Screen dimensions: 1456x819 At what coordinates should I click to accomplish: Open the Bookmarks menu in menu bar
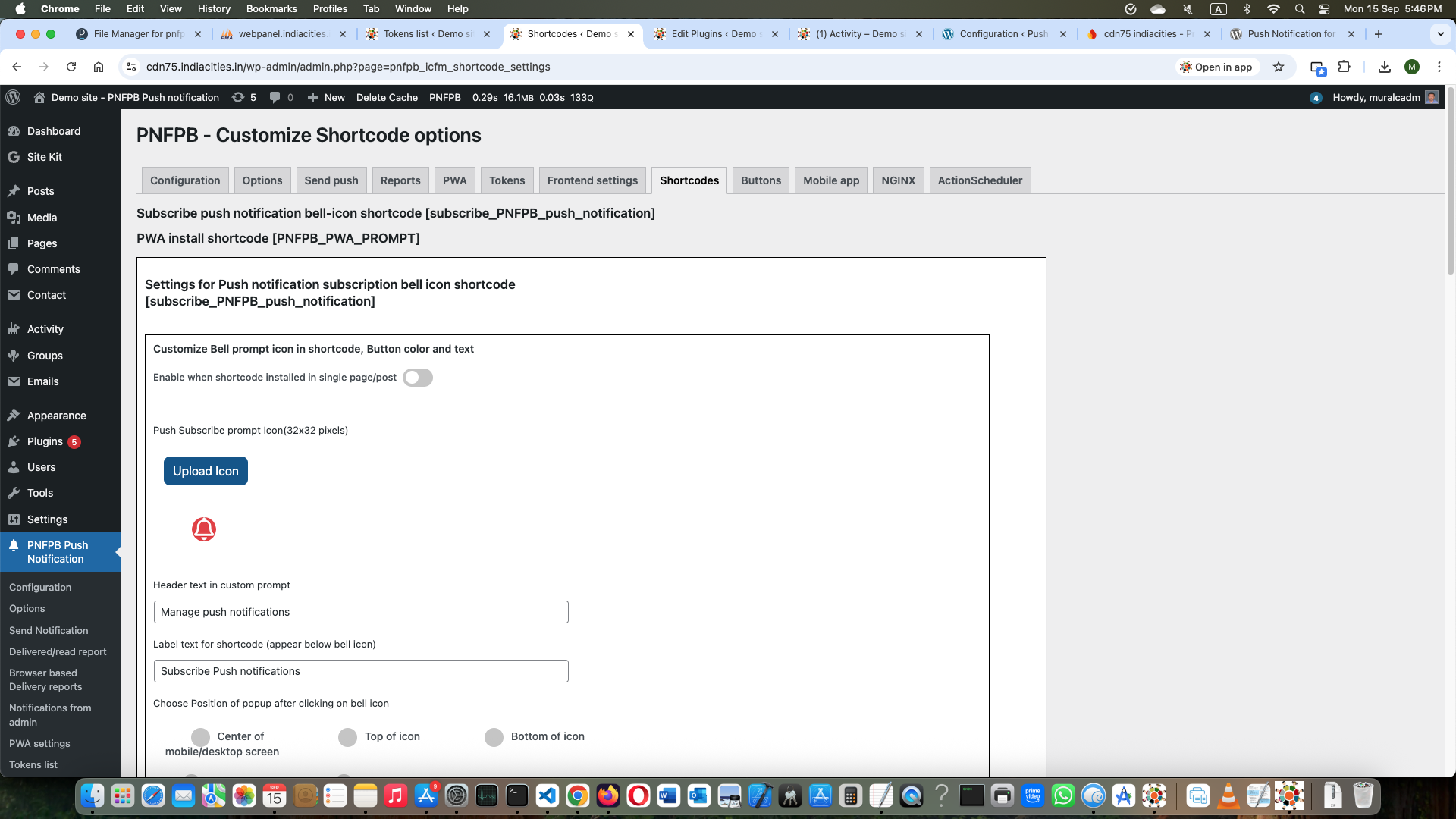coord(271,8)
